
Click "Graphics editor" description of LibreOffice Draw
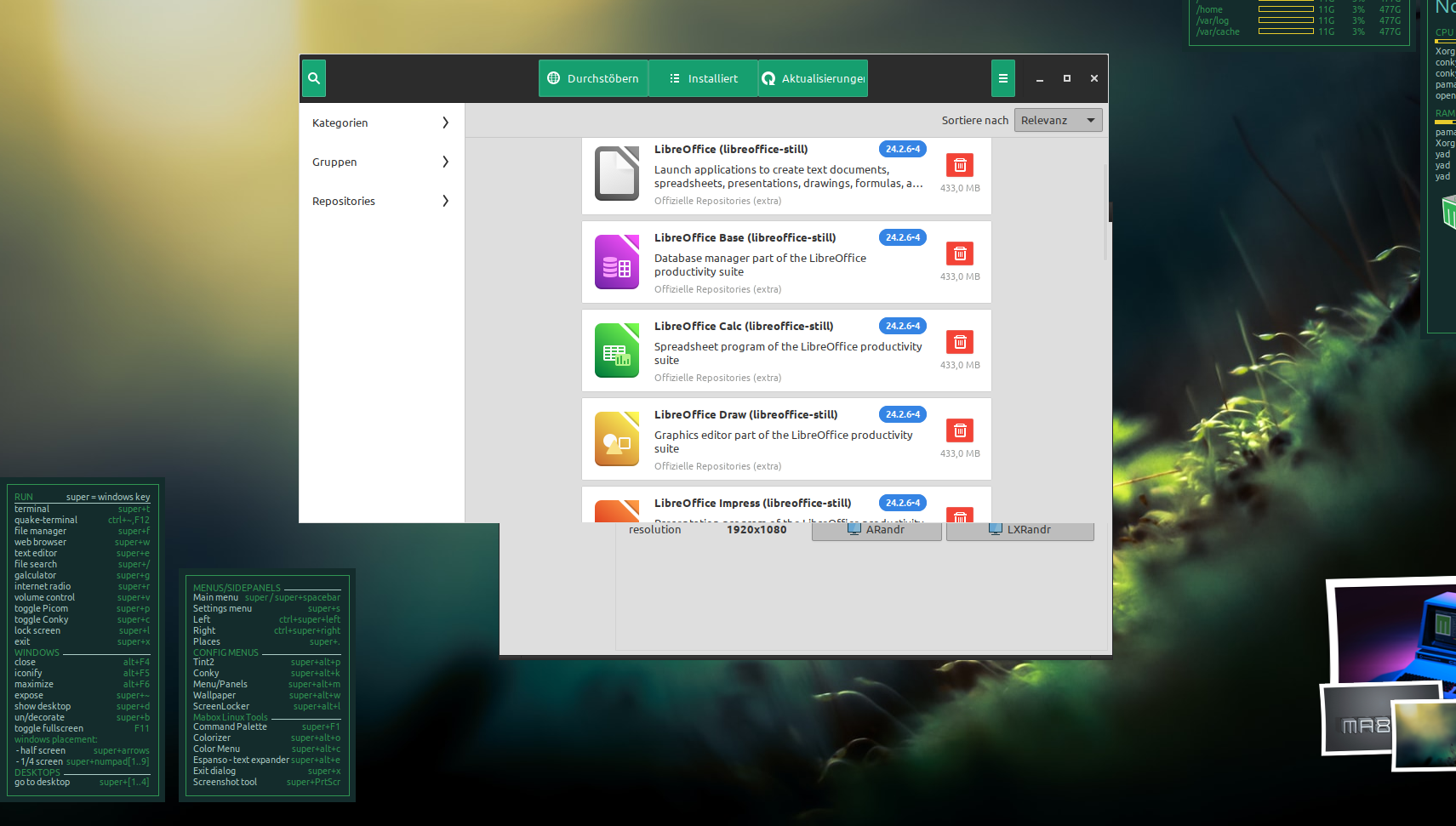tap(783, 441)
